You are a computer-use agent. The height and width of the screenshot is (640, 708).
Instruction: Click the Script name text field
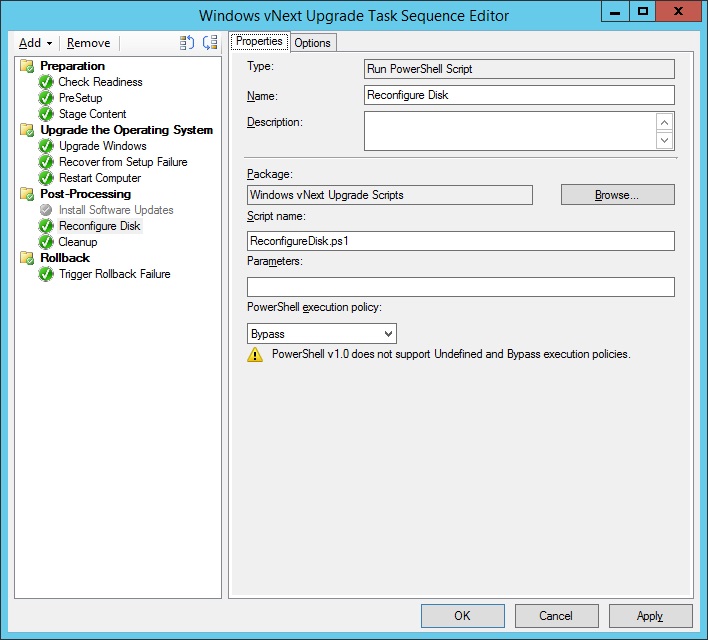[461, 241]
